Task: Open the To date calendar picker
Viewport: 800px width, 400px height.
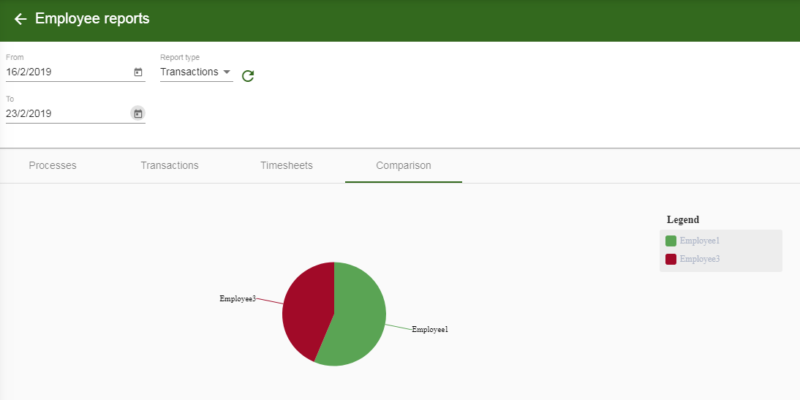Action: (138, 113)
